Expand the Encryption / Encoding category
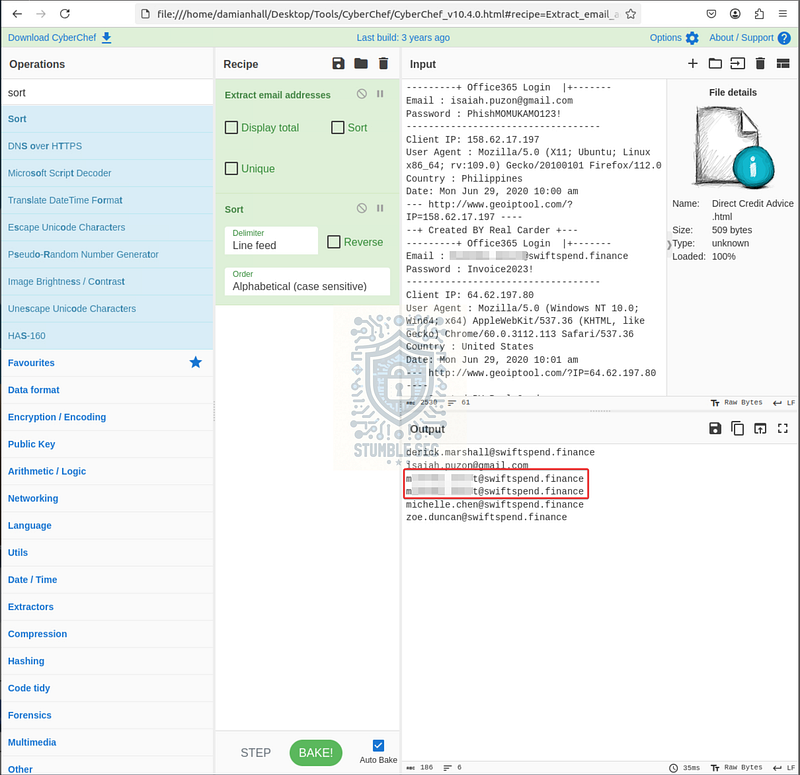Image resolution: width=800 pixels, height=775 pixels. tap(107, 417)
